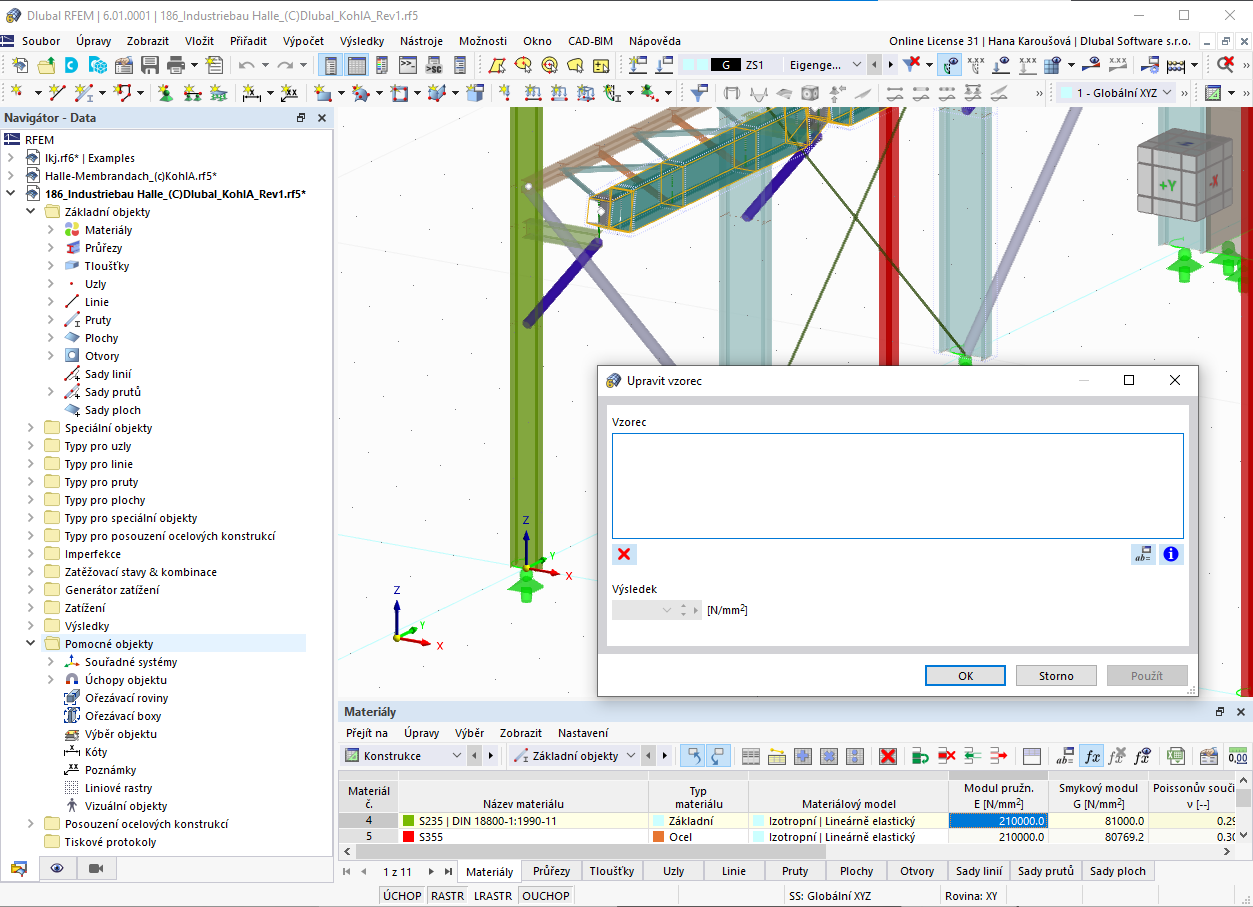Viewport: 1253px width, 907px height.
Task: Click the red X delete-formula icon in dialog
Action: click(x=624, y=554)
